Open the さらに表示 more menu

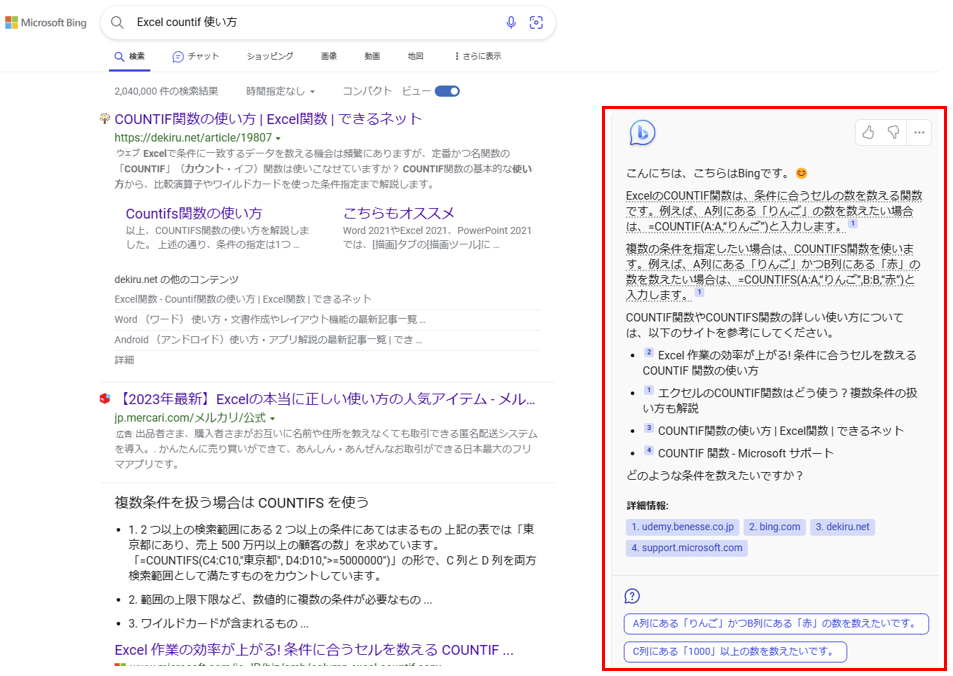coord(477,56)
